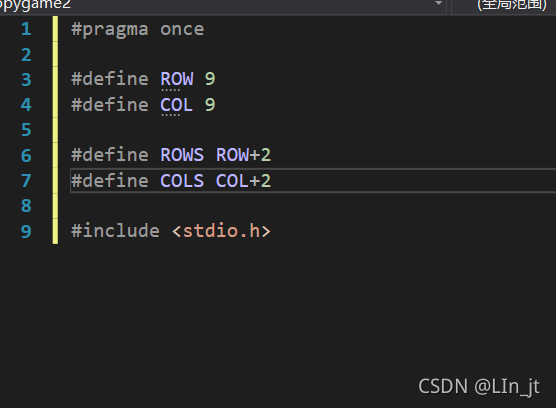The image size is (556, 408).
Task: Click line number 1 in gutter
Action: tap(26, 29)
